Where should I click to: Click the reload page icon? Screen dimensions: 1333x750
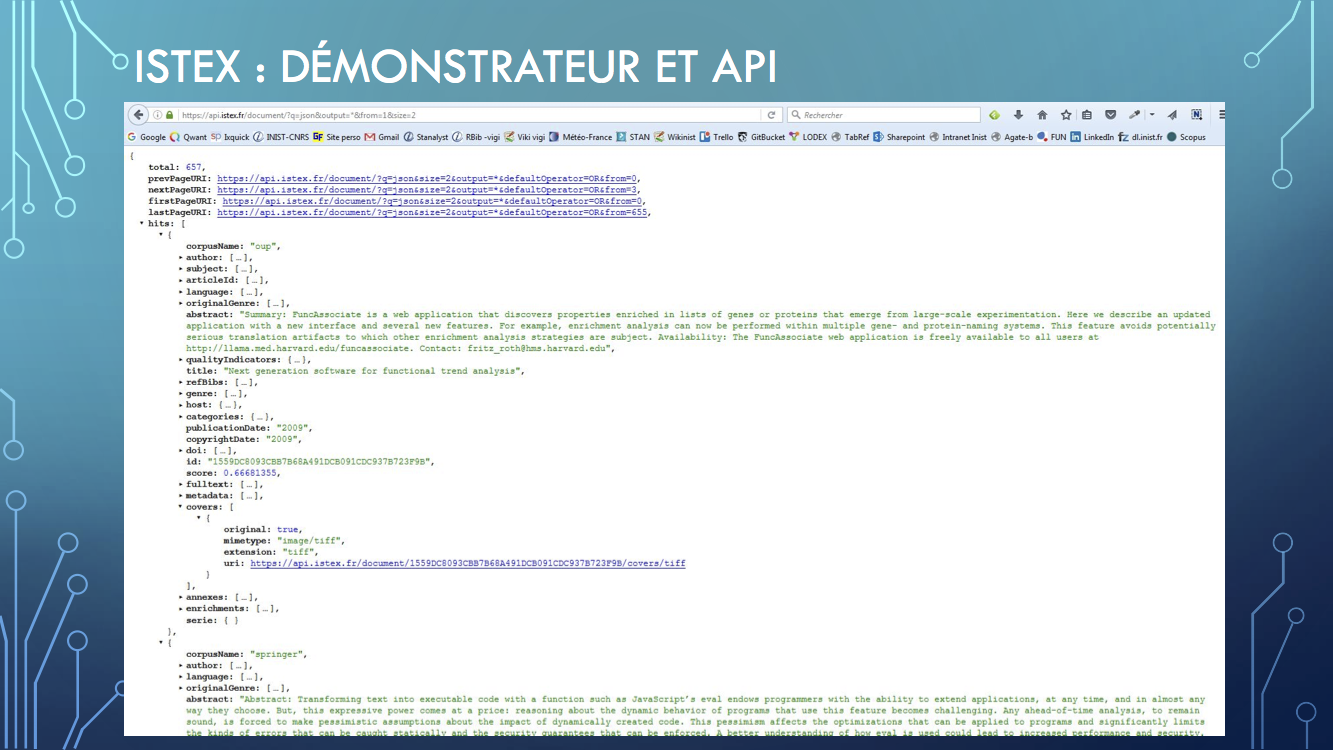(771, 115)
